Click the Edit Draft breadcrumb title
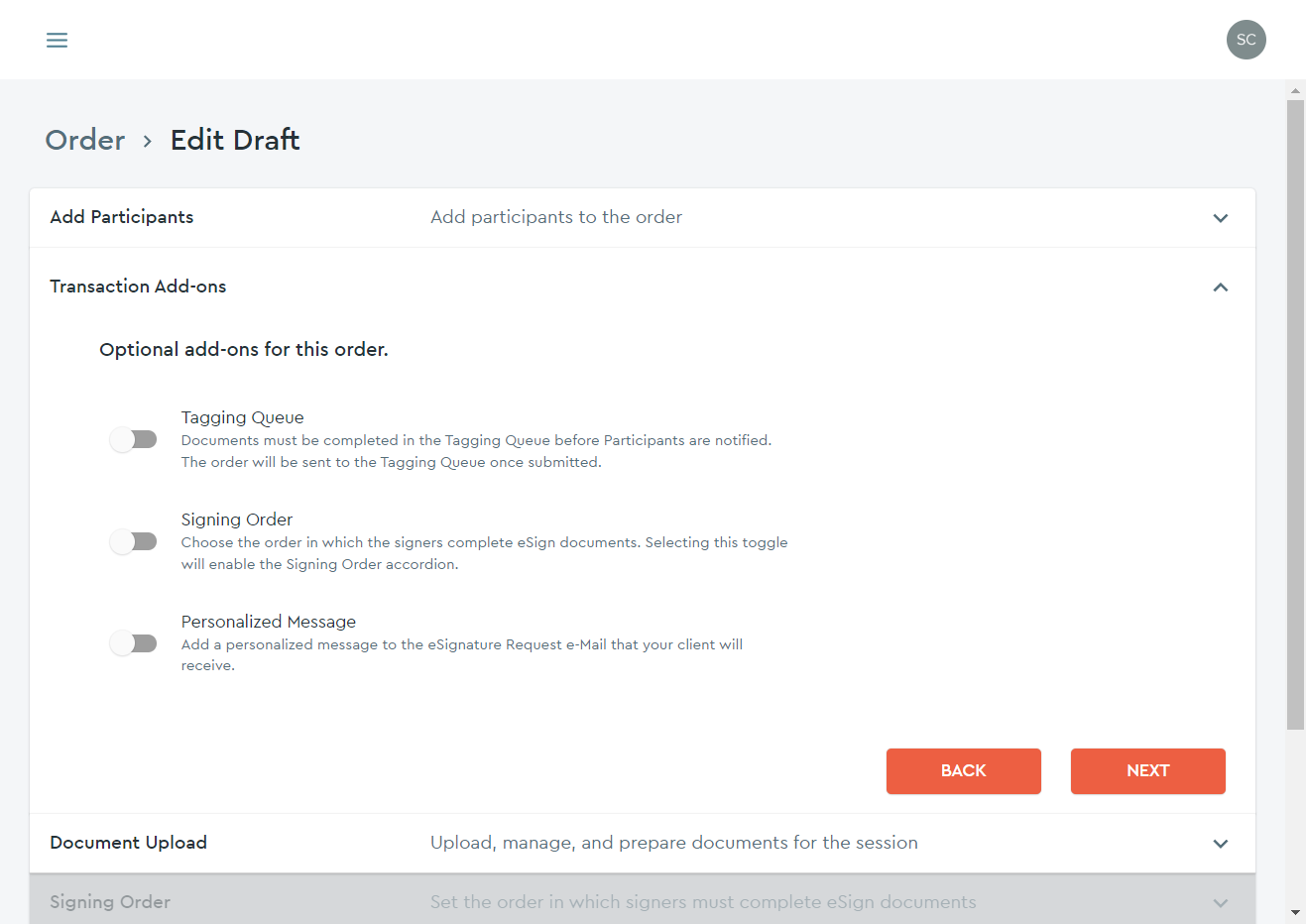The image size is (1306, 924). pos(235,140)
